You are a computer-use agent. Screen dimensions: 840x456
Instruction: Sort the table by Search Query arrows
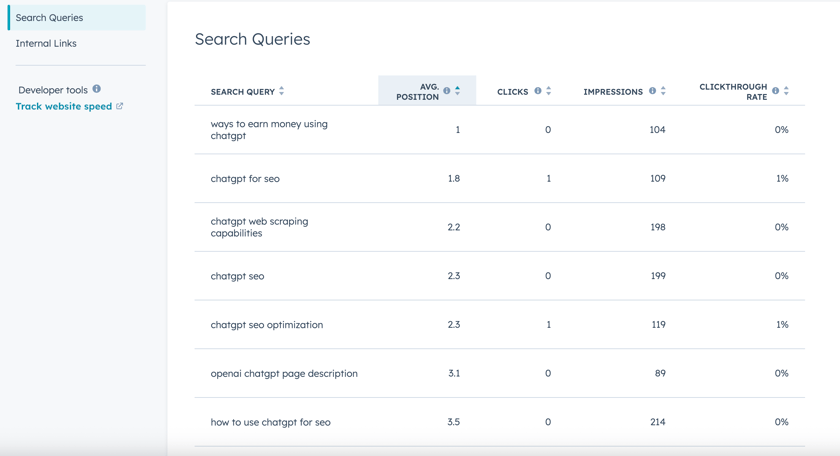click(x=282, y=91)
